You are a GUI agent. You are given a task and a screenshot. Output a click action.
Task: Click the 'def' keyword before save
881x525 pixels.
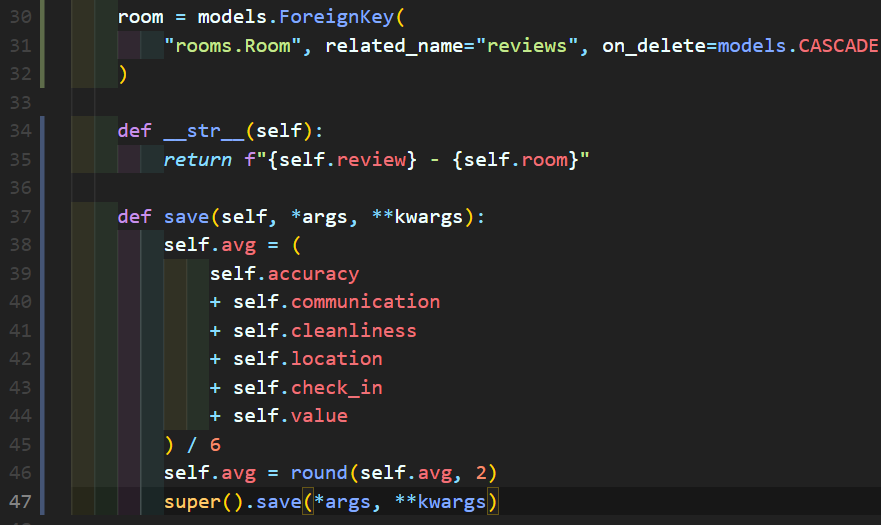135,216
